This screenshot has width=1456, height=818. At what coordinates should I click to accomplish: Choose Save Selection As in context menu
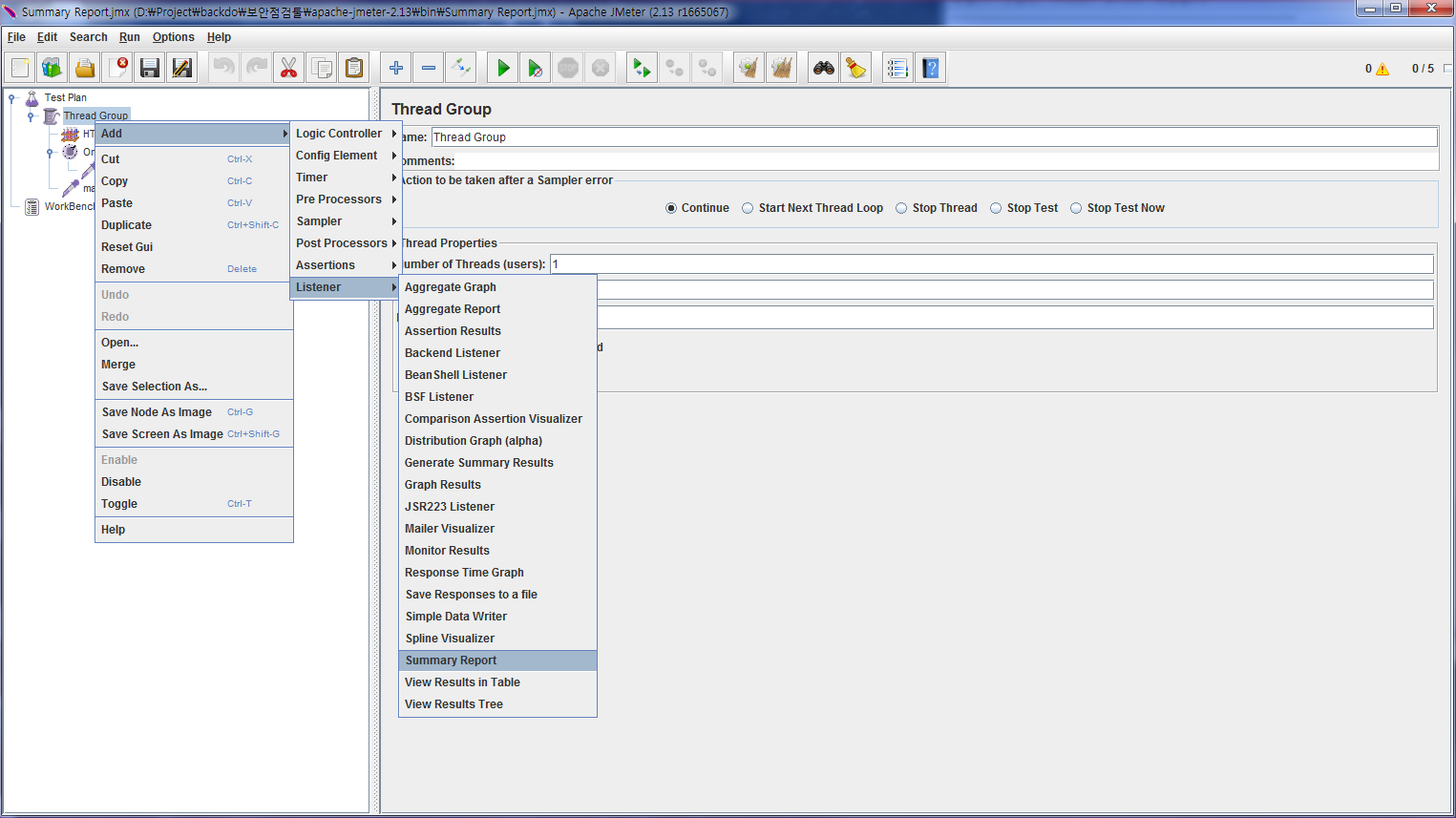tap(194, 387)
